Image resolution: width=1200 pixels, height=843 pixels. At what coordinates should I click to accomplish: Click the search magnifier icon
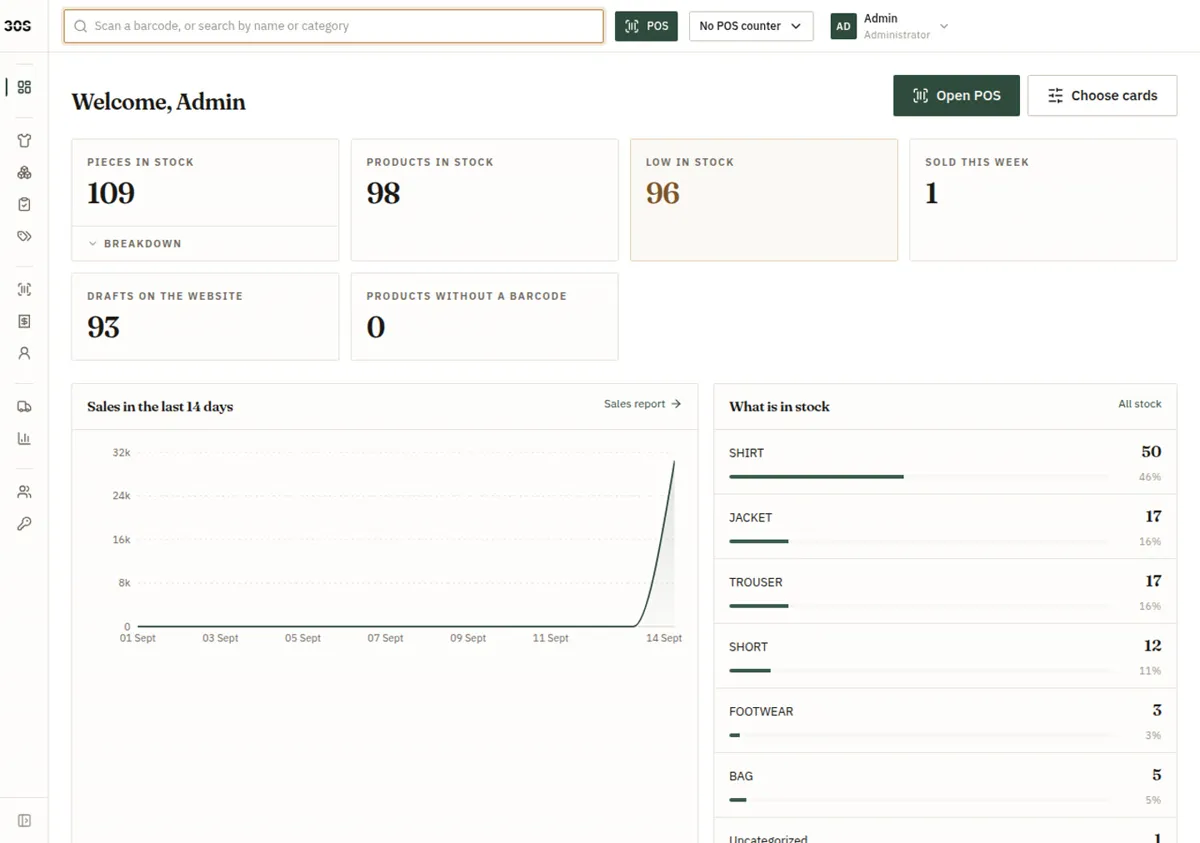click(x=81, y=26)
